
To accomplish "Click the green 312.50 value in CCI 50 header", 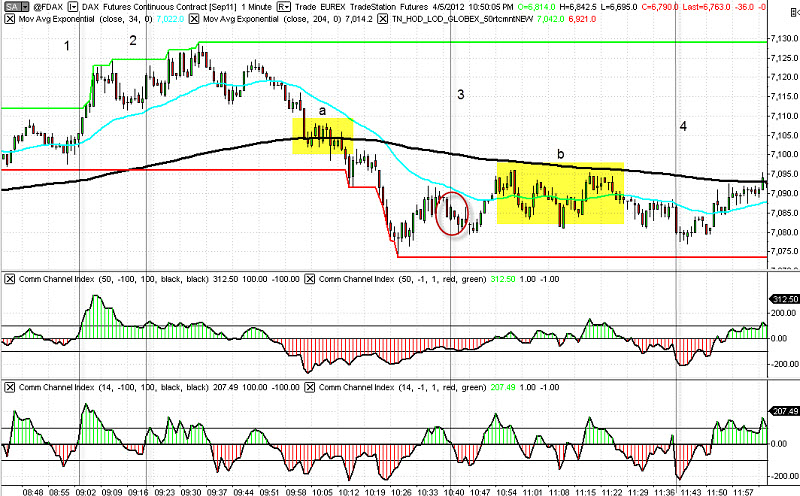I will click(x=503, y=279).
